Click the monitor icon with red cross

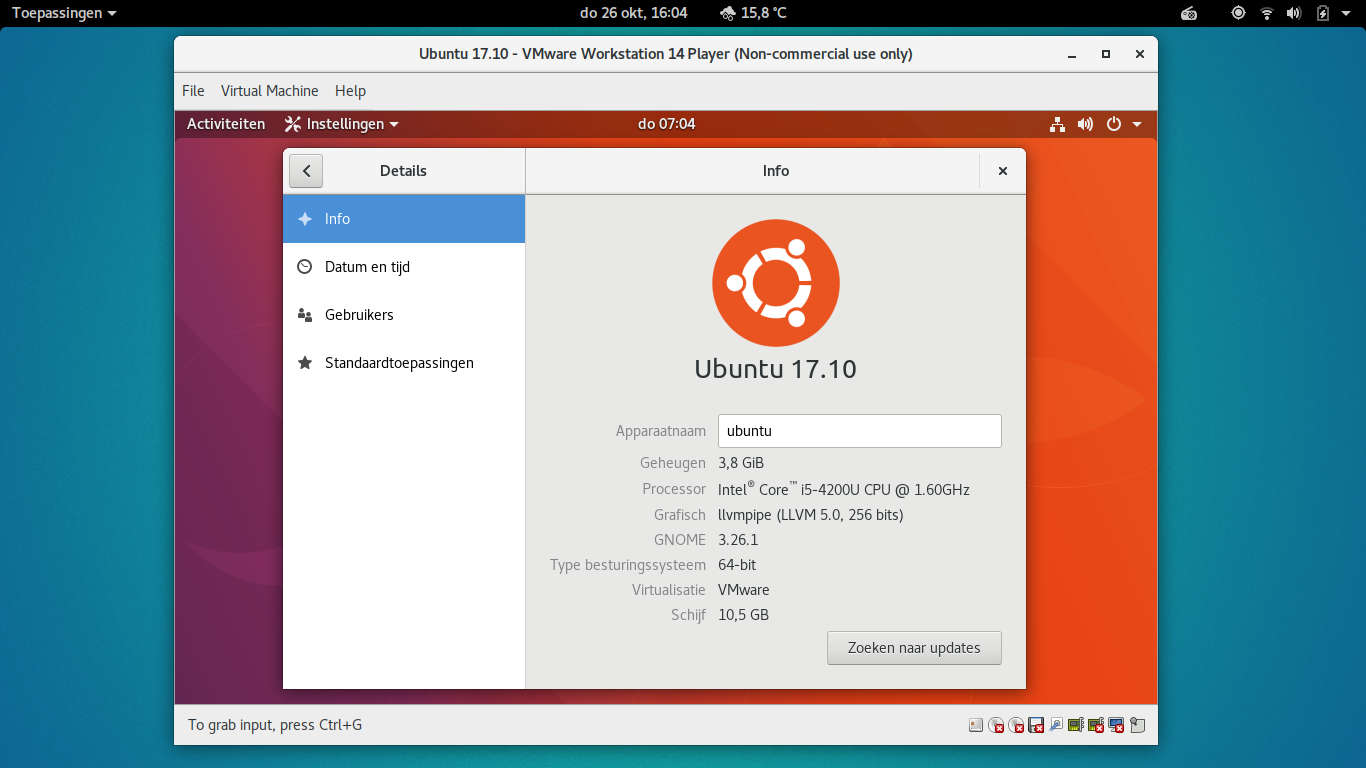point(1116,725)
